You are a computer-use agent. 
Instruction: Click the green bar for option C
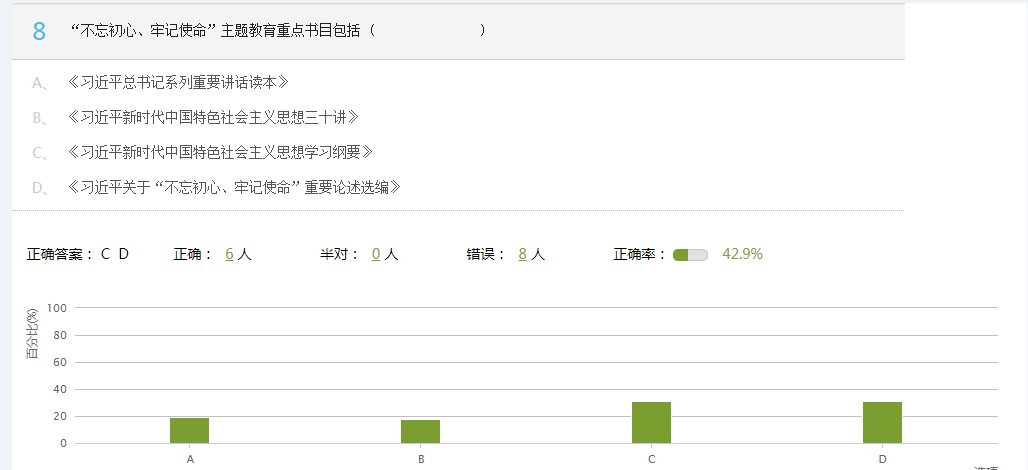[x=651, y=422]
